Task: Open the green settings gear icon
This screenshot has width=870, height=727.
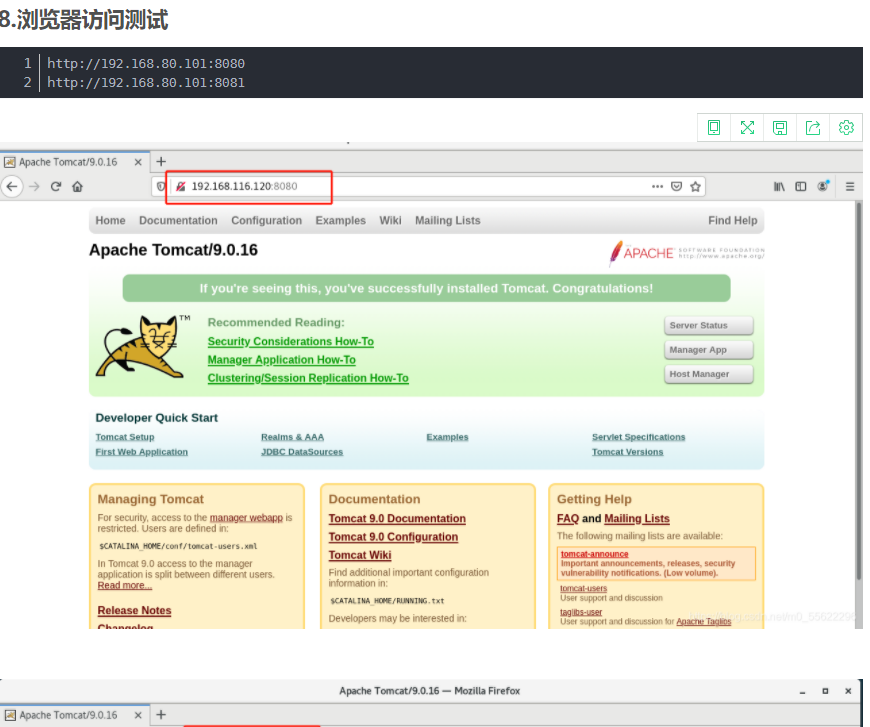Action: coord(846,128)
